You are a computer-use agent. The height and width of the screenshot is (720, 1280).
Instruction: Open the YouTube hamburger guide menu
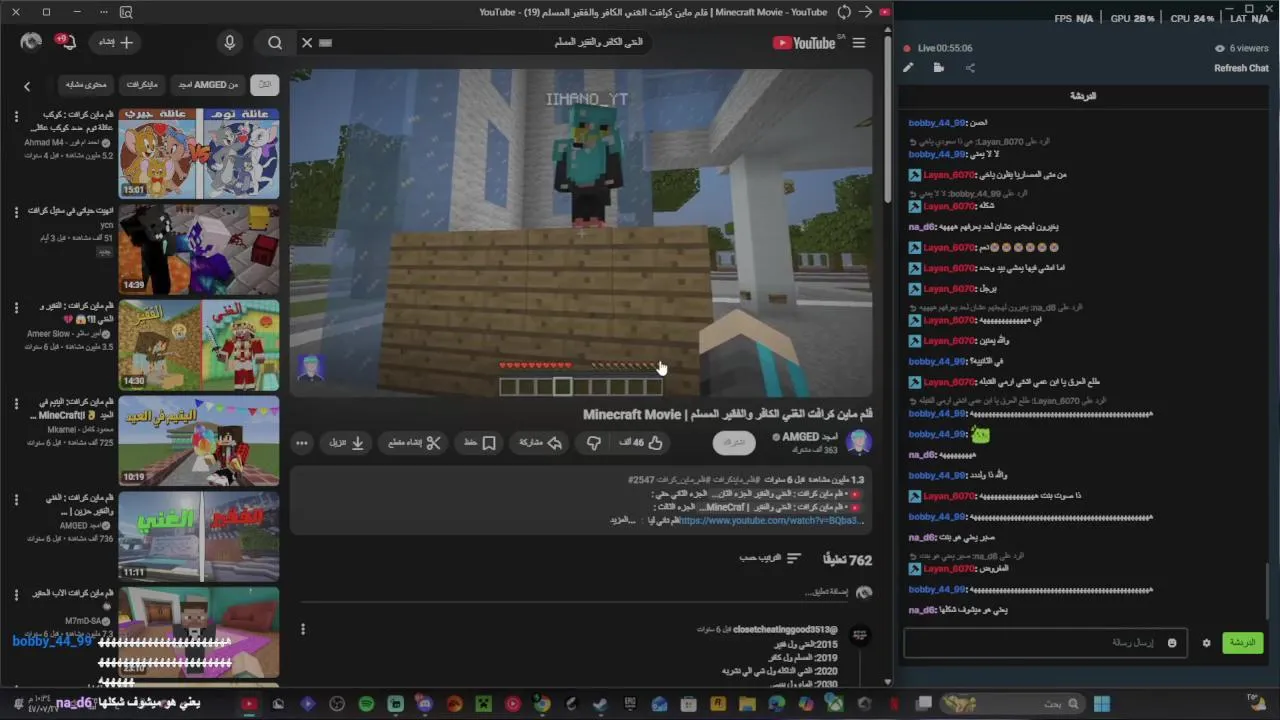pyautogui.click(x=859, y=43)
